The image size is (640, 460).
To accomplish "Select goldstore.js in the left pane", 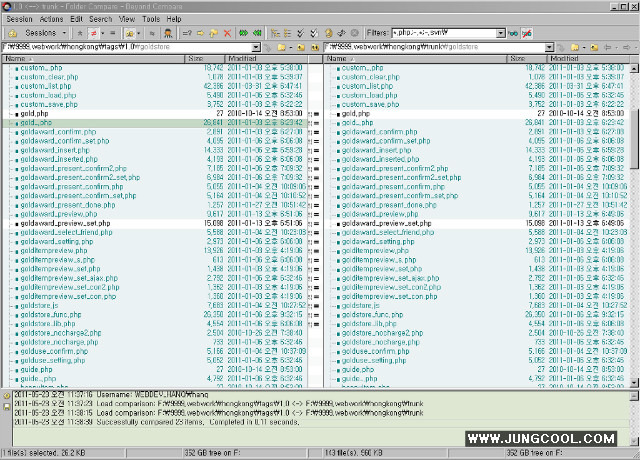I will (x=39, y=306).
